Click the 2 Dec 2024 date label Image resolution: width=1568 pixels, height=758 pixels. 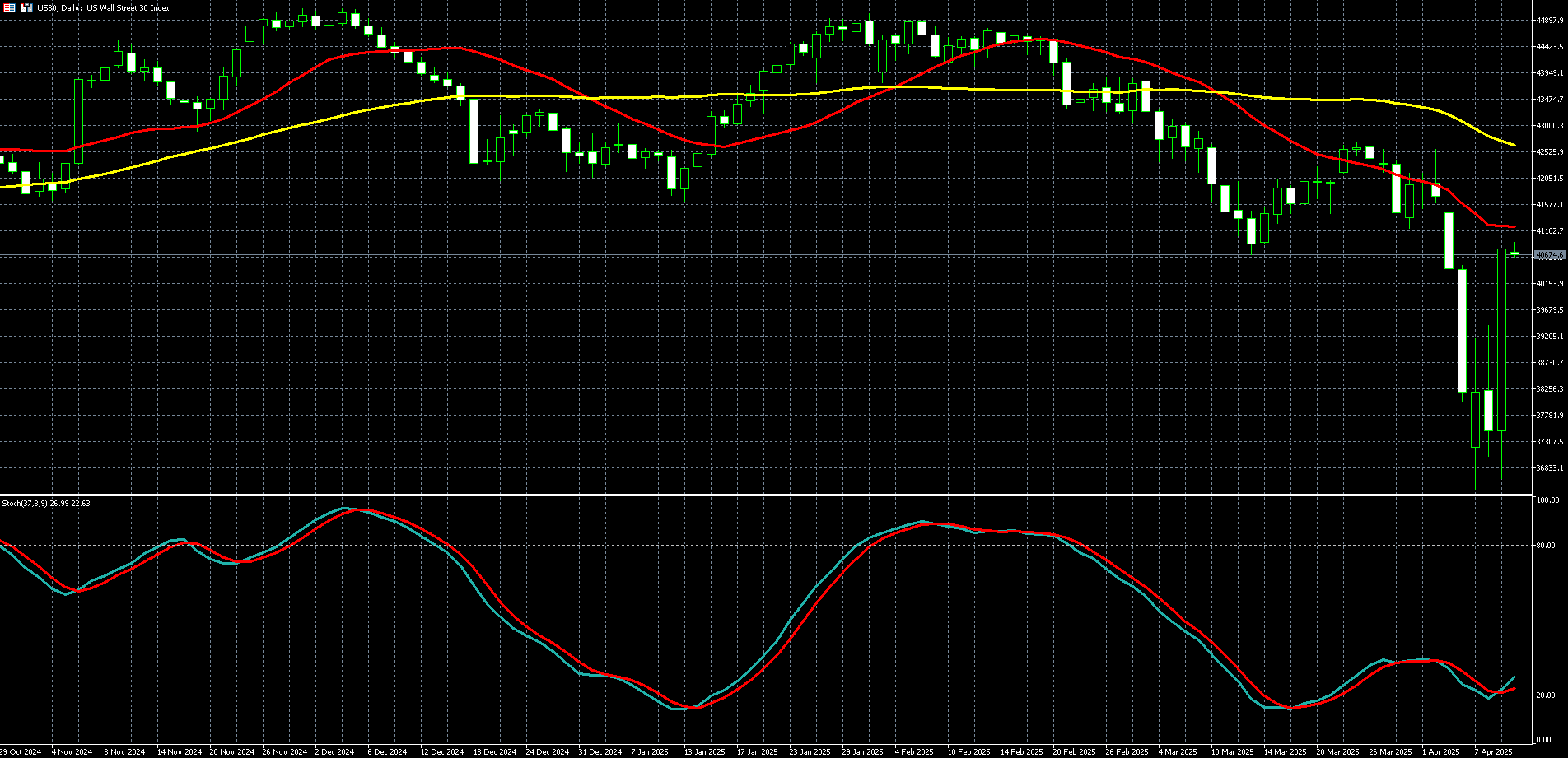(x=334, y=751)
